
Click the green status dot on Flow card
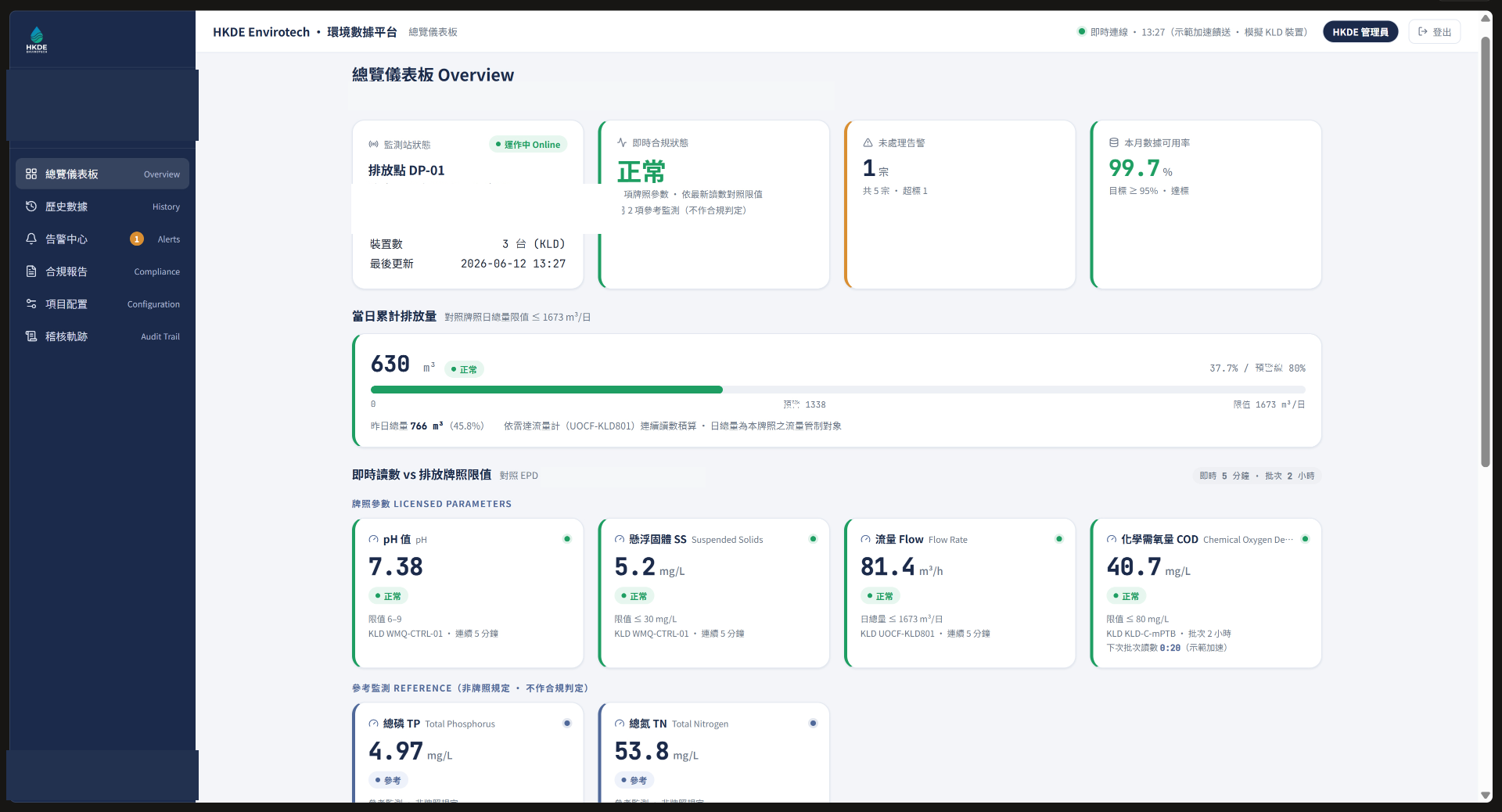pyautogui.click(x=1059, y=539)
